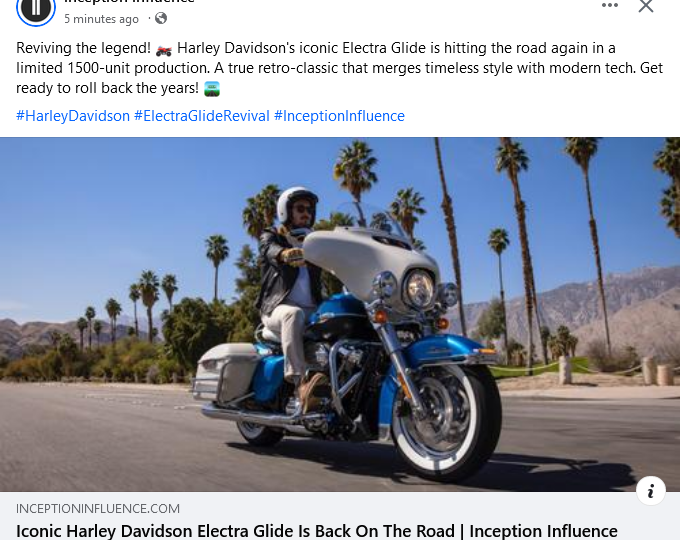Open the Iconic Harley Davidson Electra Glide headline
This screenshot has width=680, height=540.
click(317, 531)
